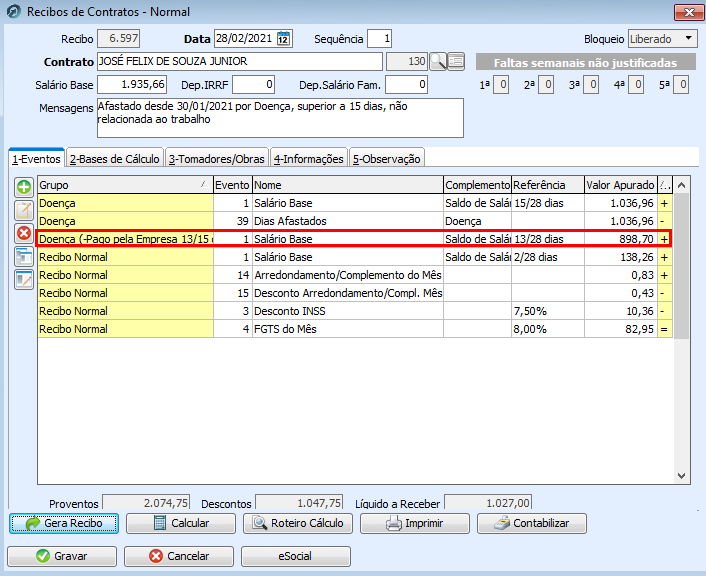Click the Sequência input field

(x=380, y=39)
